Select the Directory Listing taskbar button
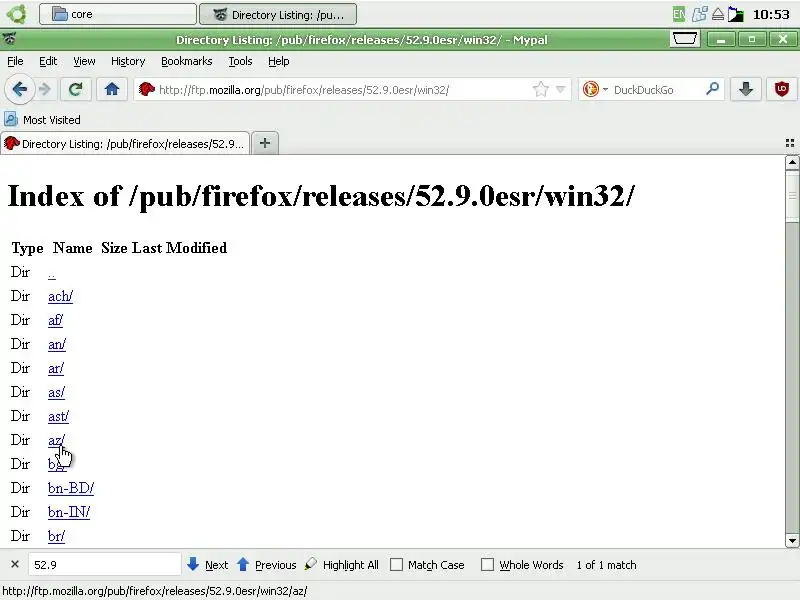 coord(278,14)
